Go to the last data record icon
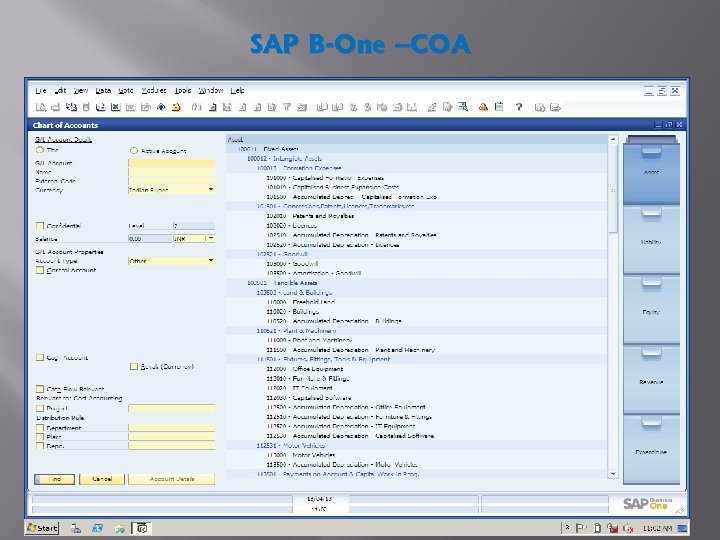720x540 pixels. (x=272, y=107)
